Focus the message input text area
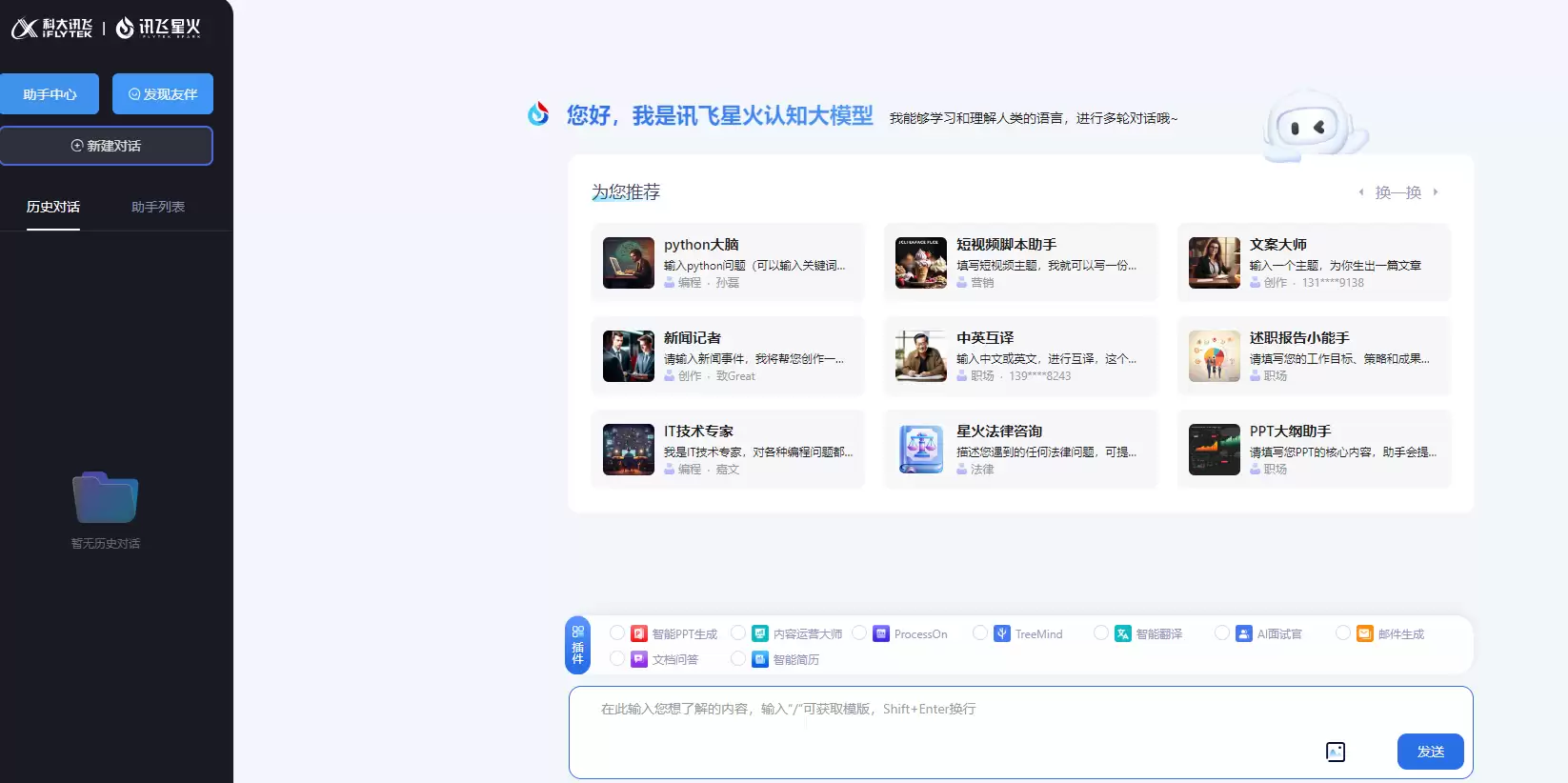This screenshot has width=1568, height=783. click(x=1021, y=732)
